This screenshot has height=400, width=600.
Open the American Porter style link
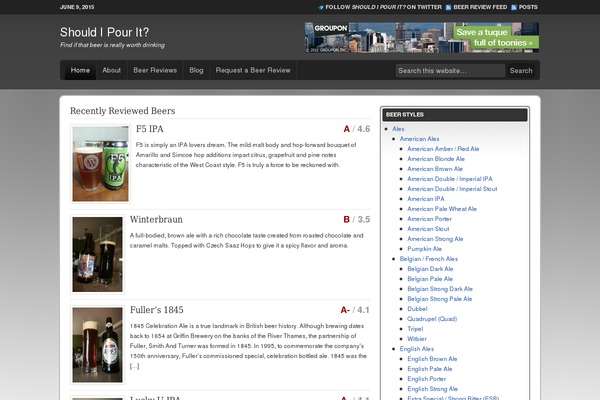pyautogui.click(x=429, y=219)
